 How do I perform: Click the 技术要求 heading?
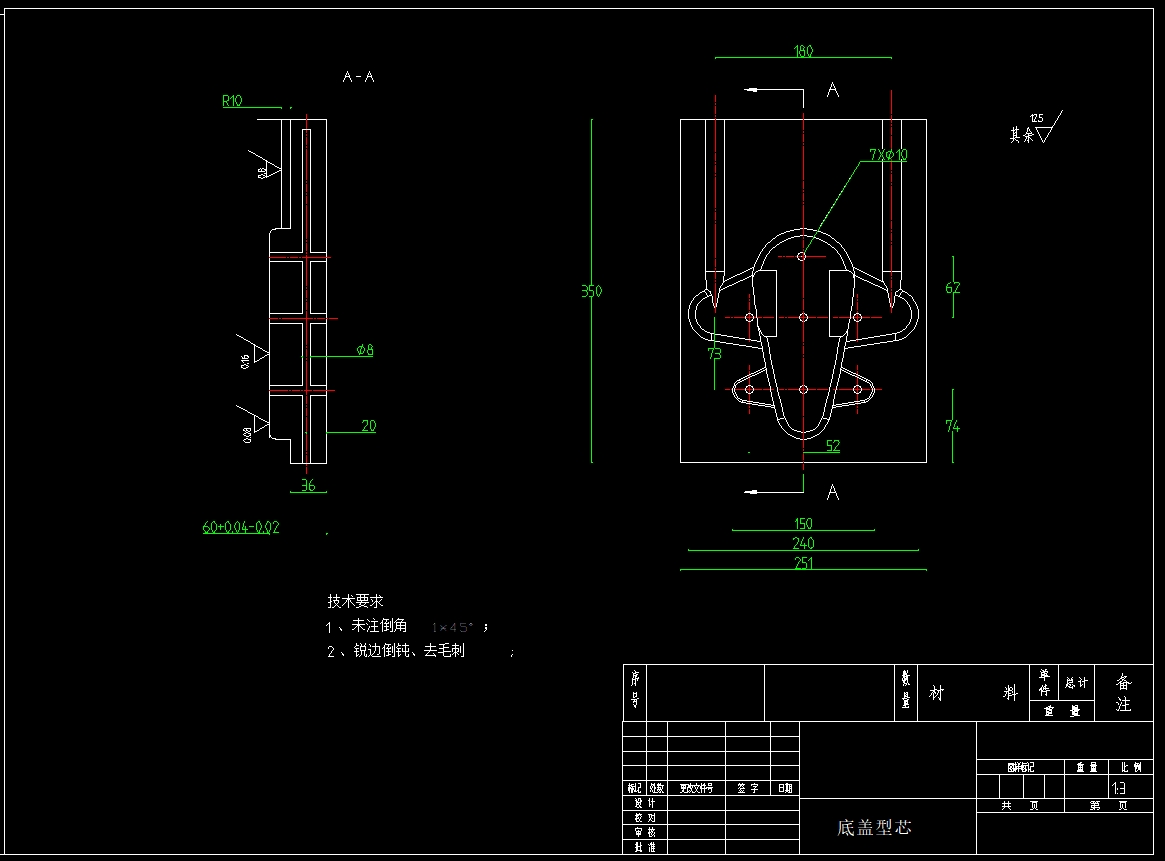[x=355, y=601]
